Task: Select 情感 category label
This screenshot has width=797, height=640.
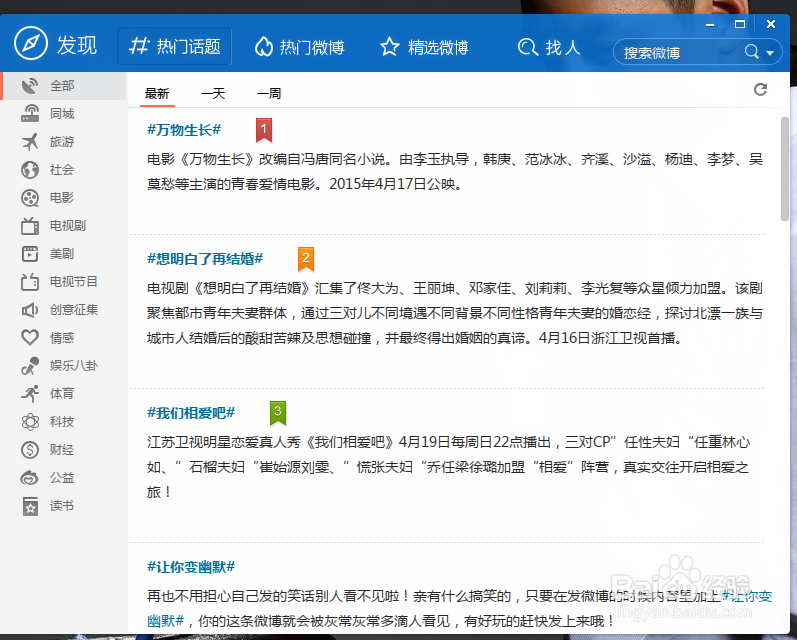Action: pyautogui.click(x=62, y=338)
